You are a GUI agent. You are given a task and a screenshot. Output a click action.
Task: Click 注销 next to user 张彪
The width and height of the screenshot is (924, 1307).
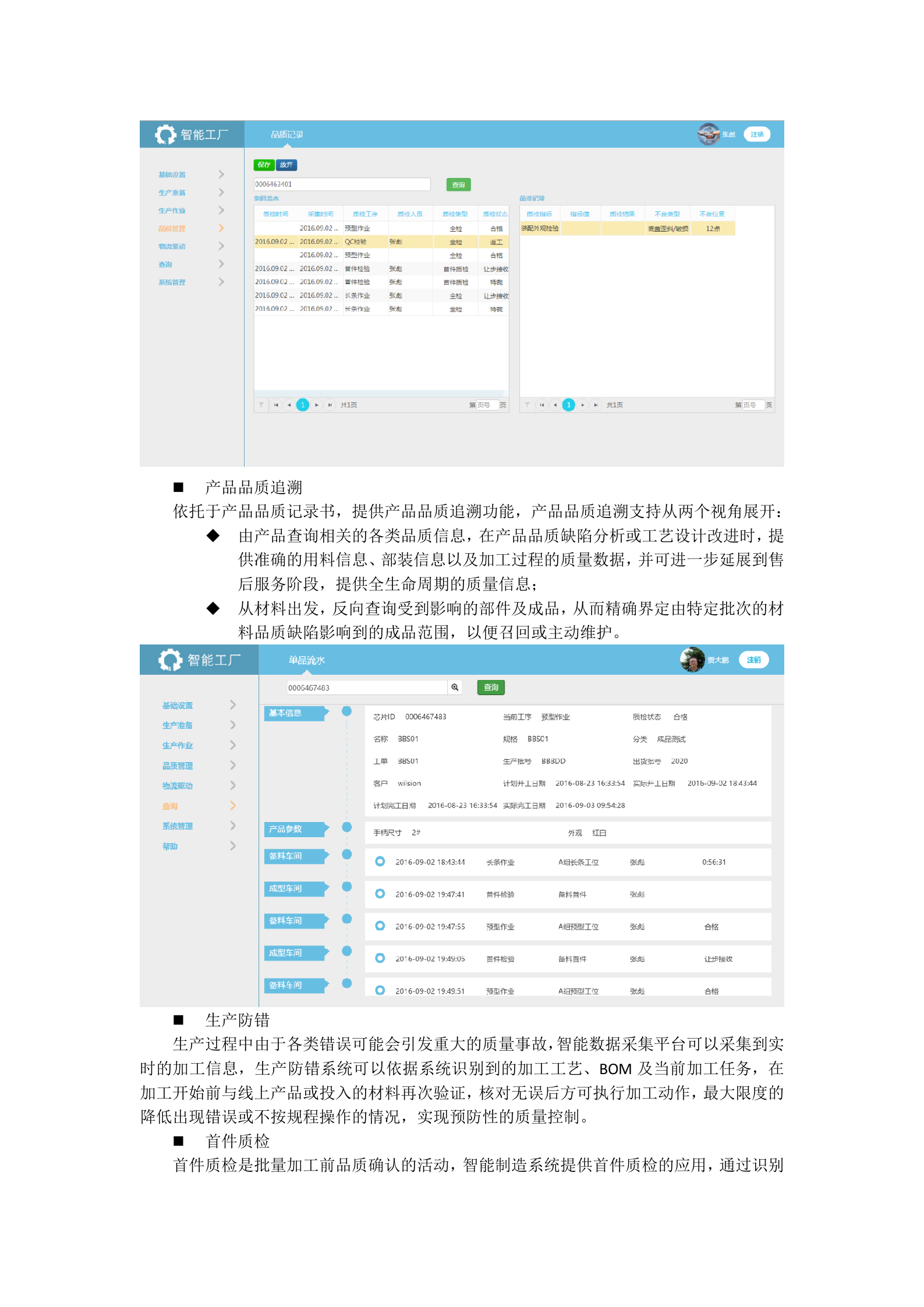(x=757, y=134)
